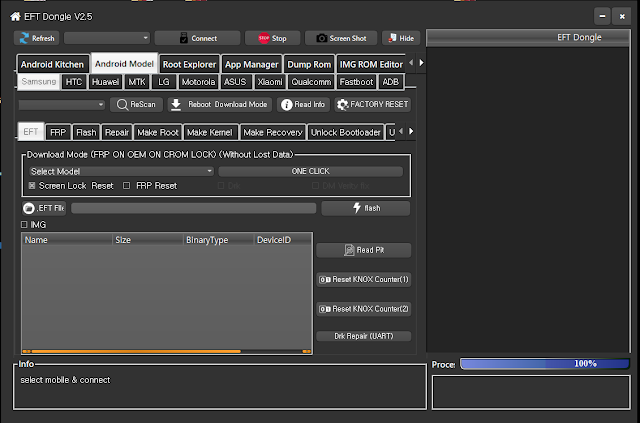The width and height of the screenshot is (640, 423).
Task: Select the Qualcomm tab
Action: tap(311, 82)
